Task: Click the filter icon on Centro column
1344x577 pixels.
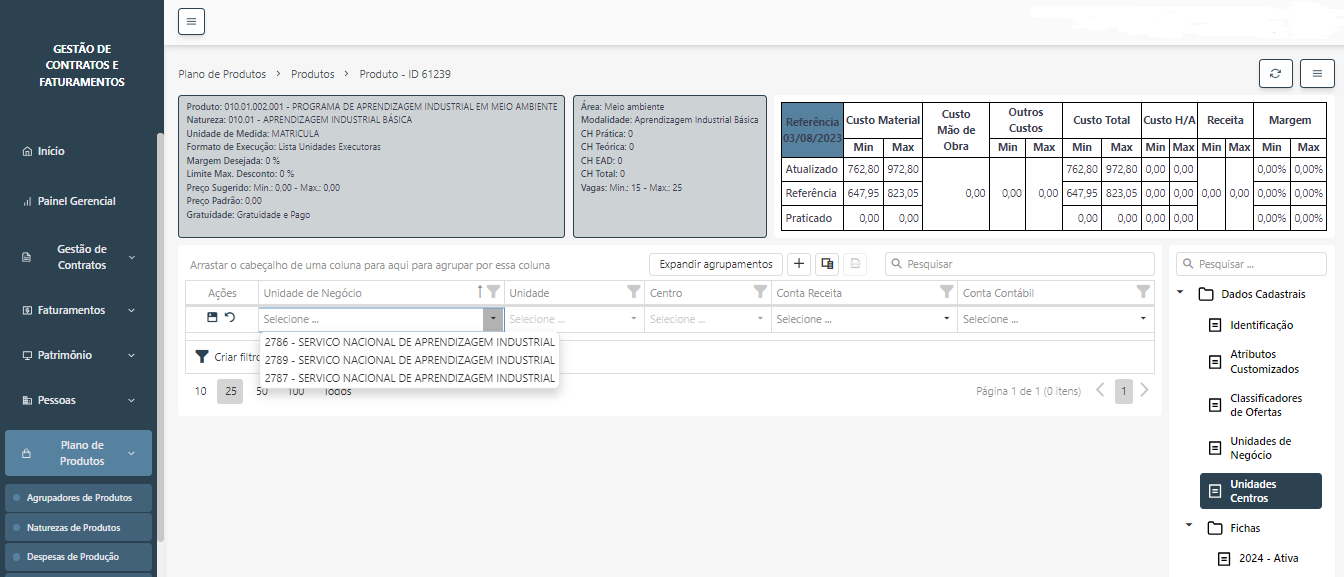Action: click(x=760, y=292)
